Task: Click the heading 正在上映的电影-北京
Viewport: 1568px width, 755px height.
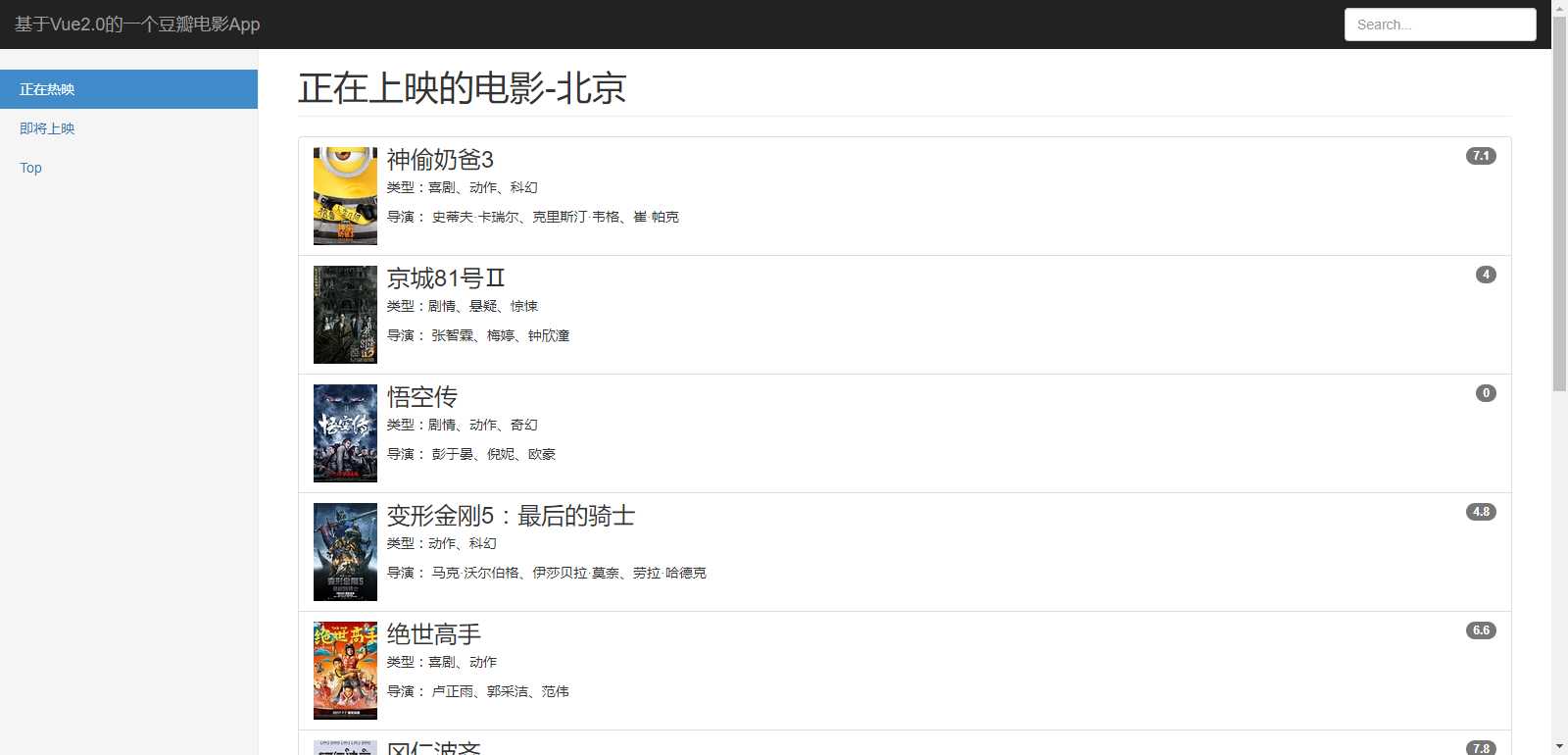Action: pyautogui.click(x=463, y=88)
